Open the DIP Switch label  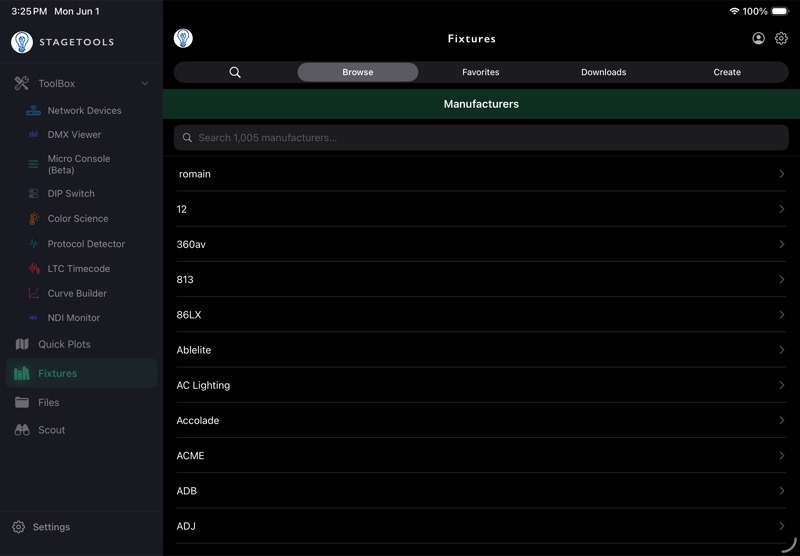[71, 193]
